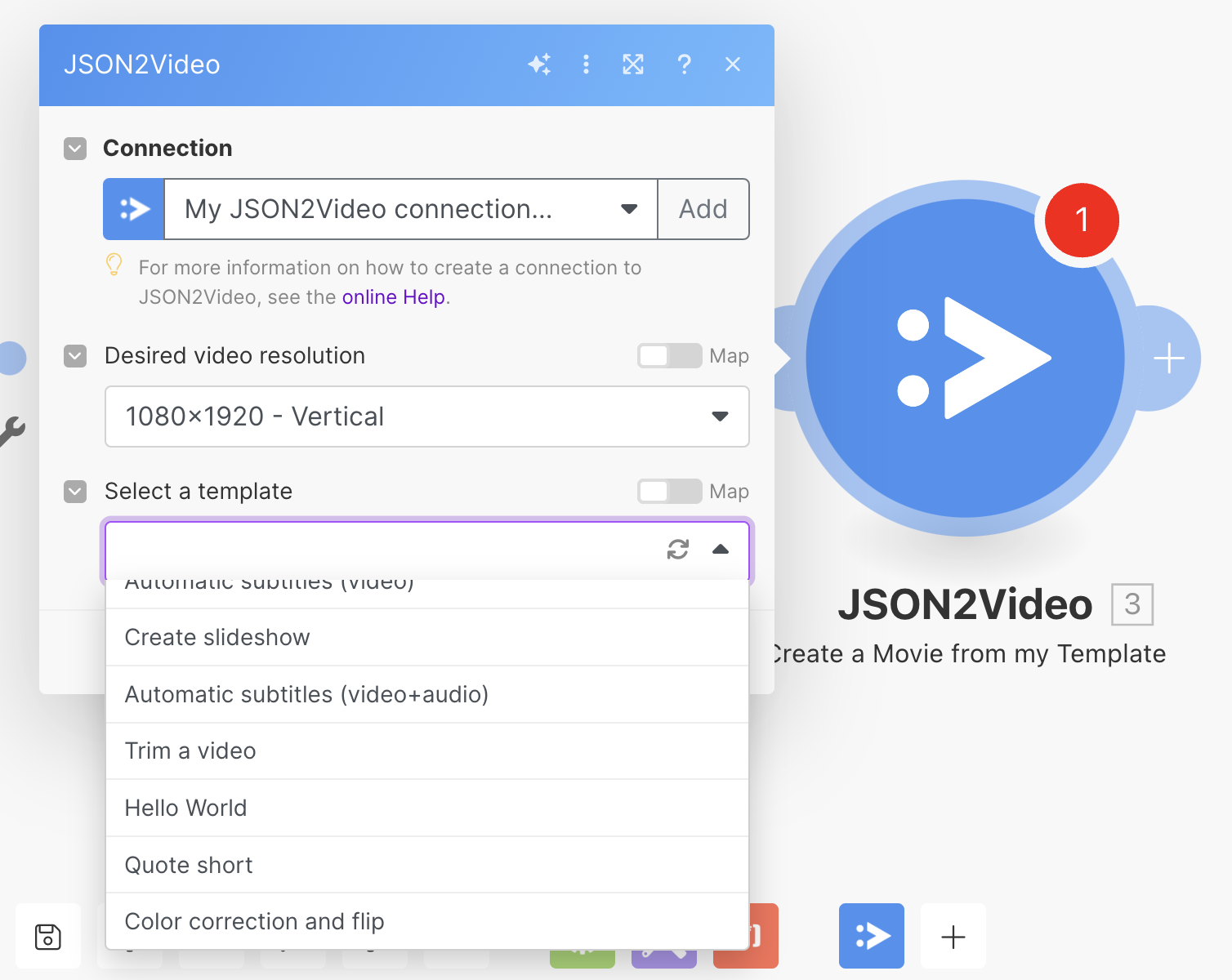Click the wrench tools icon on left edge

point(11,431)
